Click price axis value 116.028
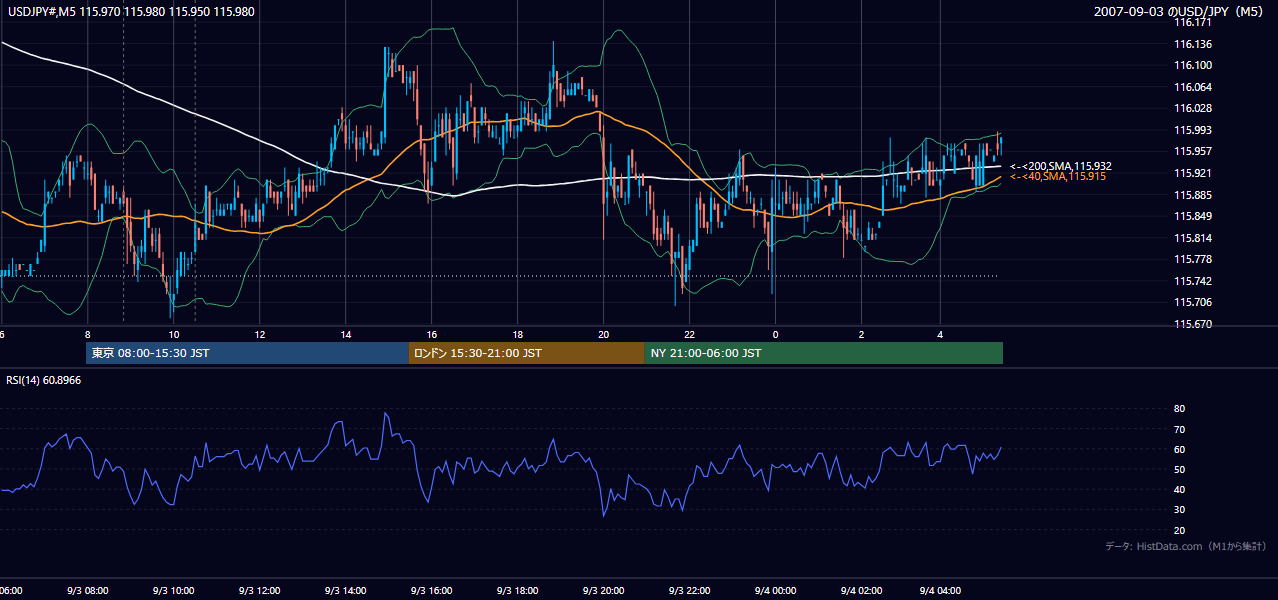This screenshot has height=600, width=1278. coord(1193,108)
